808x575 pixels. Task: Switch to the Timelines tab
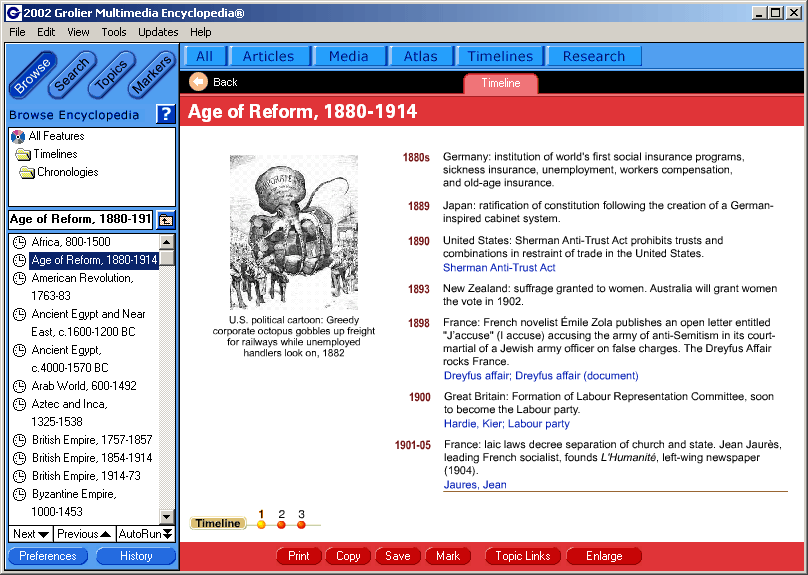[500, 56]
